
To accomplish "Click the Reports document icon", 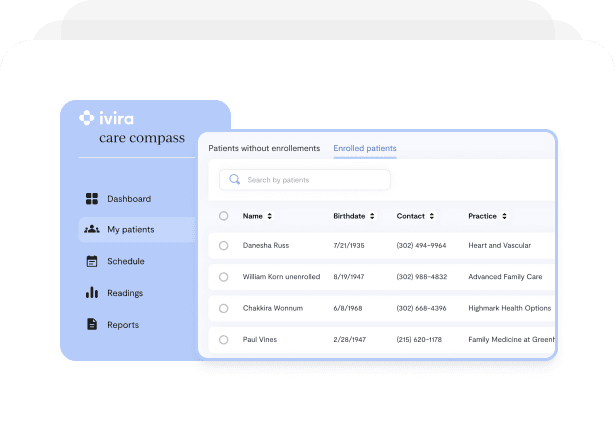I will 92,324.
